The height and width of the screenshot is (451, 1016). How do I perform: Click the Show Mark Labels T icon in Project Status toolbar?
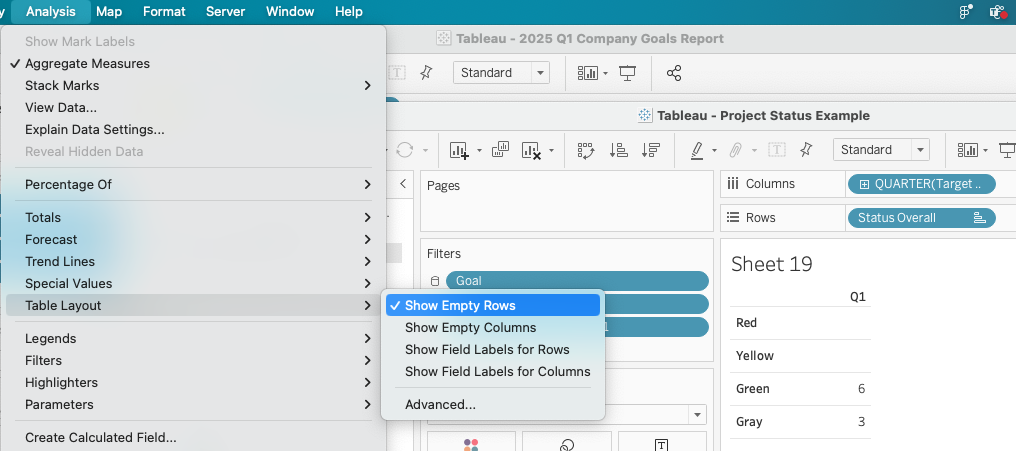(x=776, y=150)
